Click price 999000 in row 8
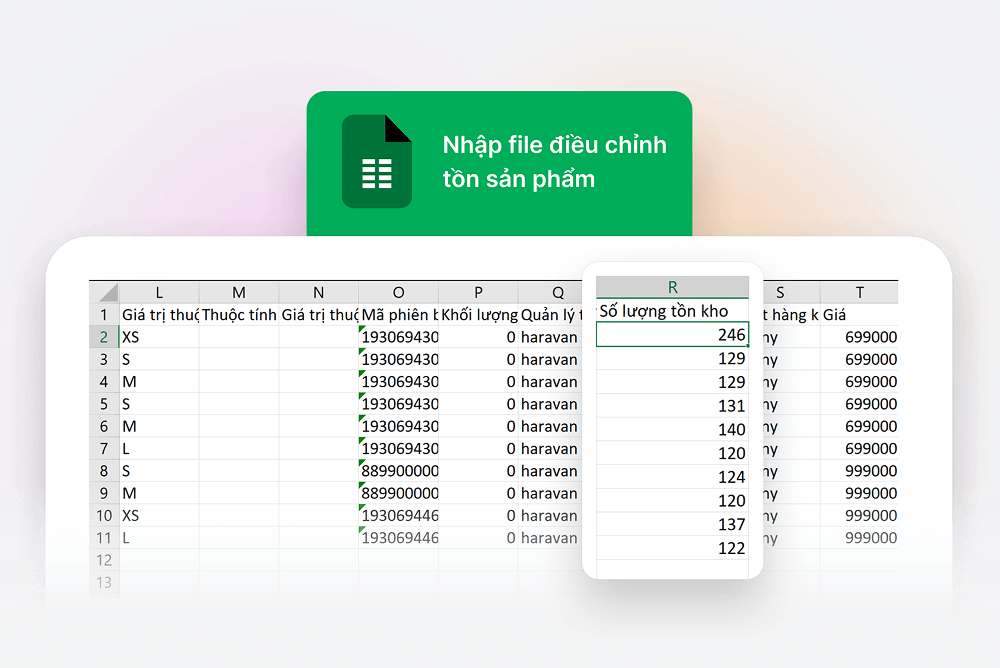Screen dimensions: 1000x668 [x=859, y=471]
